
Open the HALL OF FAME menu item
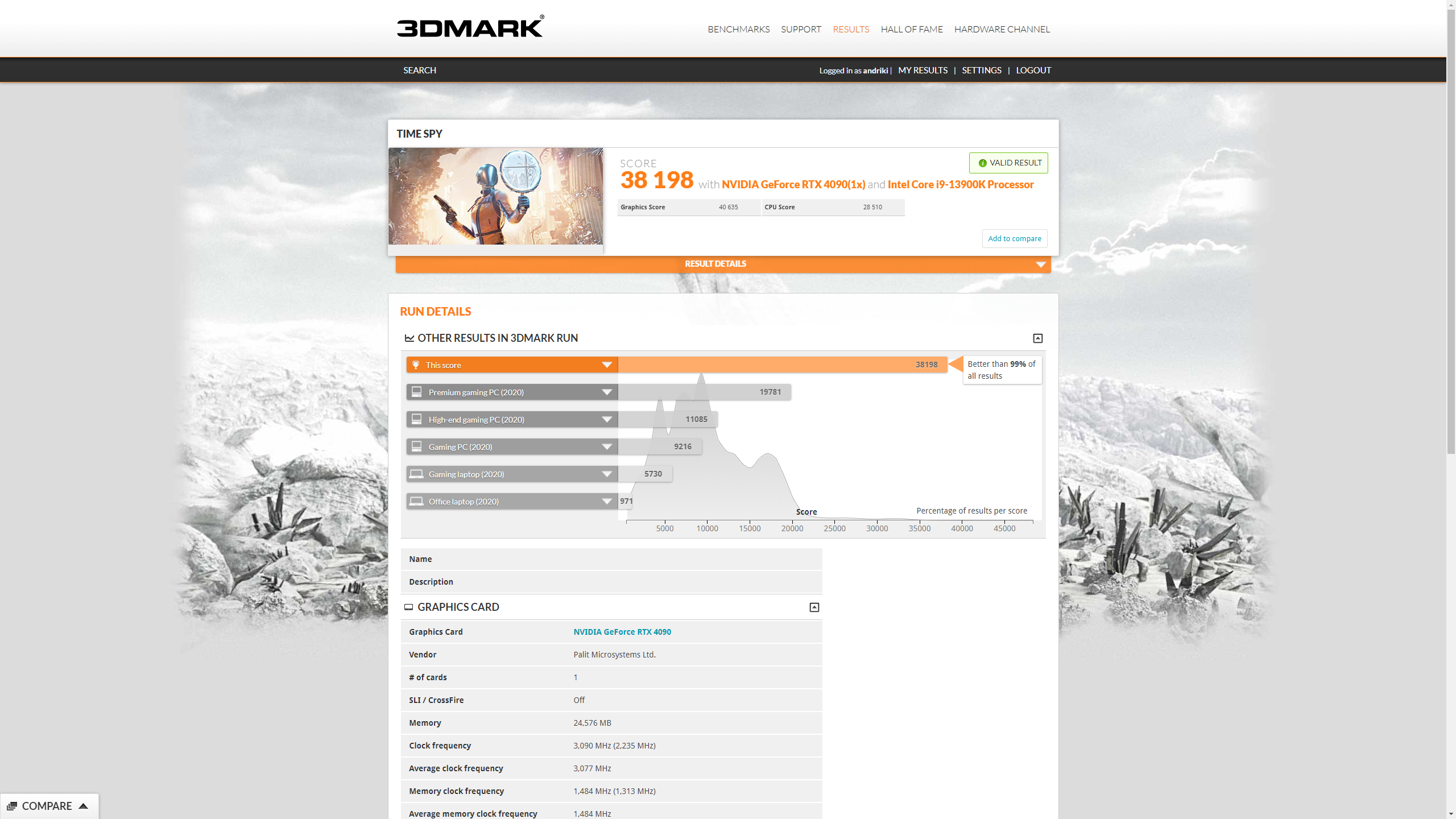coord(911,29)
